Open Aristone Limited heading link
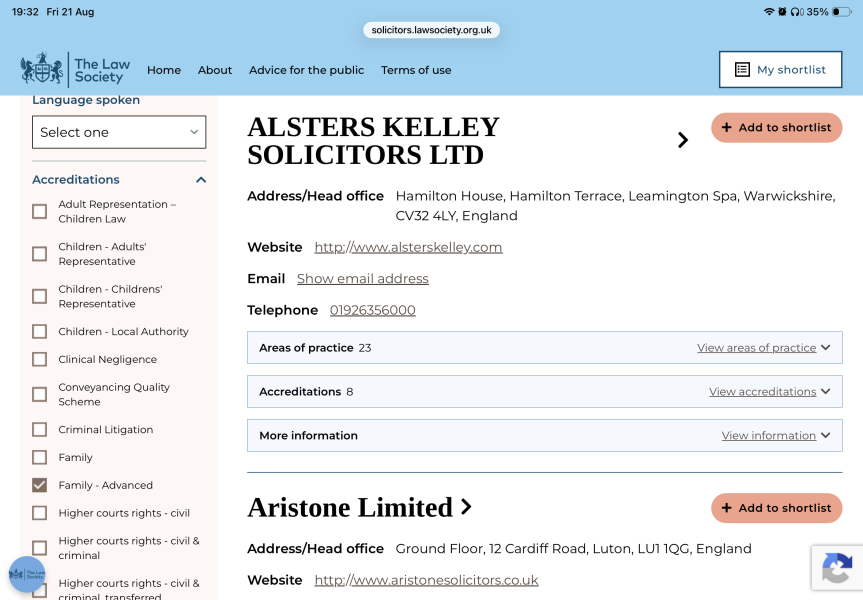The width and height of the screenshot is (863, 600). click(350, 508)
